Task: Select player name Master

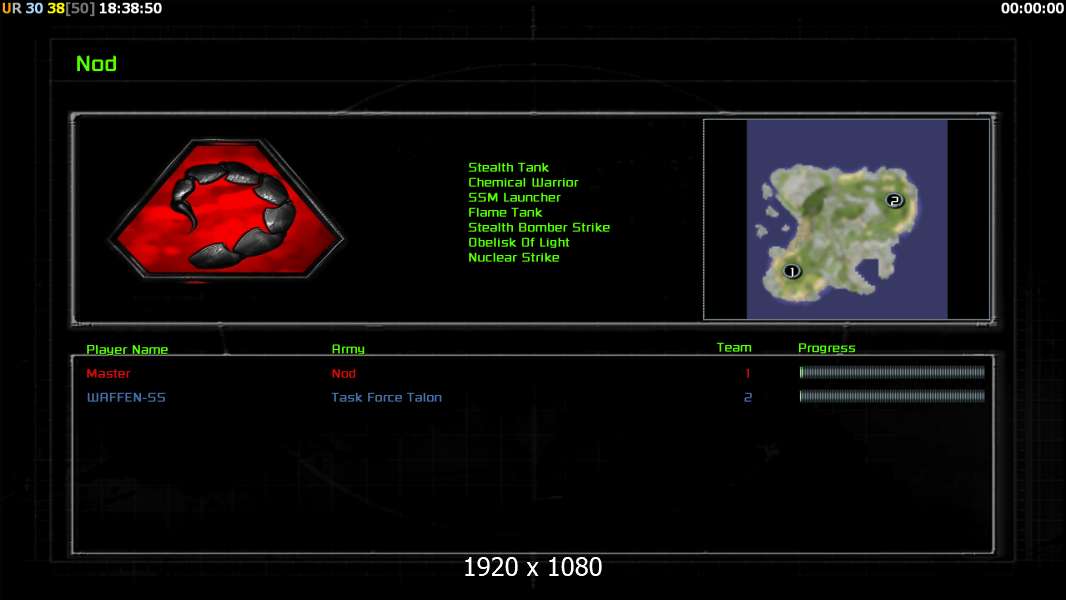Action: (x=108, y=373)
